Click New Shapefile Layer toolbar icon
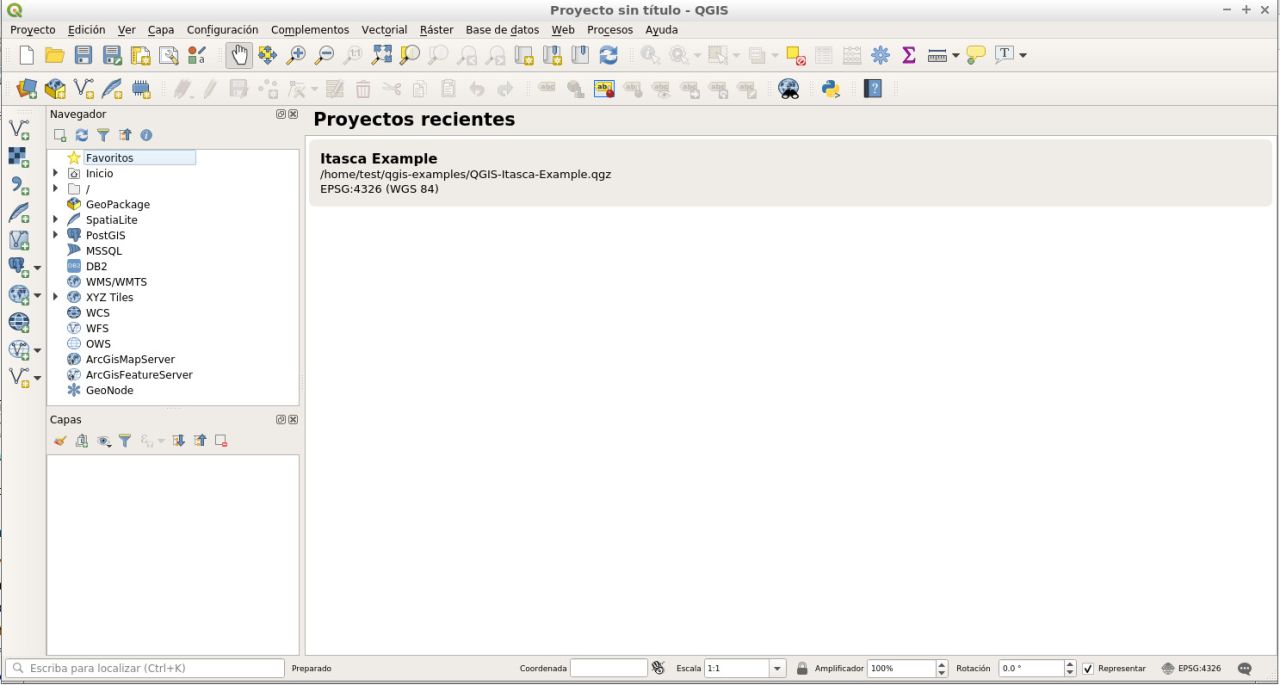Viewport: 1280px width, 685px height. point(84,89)
